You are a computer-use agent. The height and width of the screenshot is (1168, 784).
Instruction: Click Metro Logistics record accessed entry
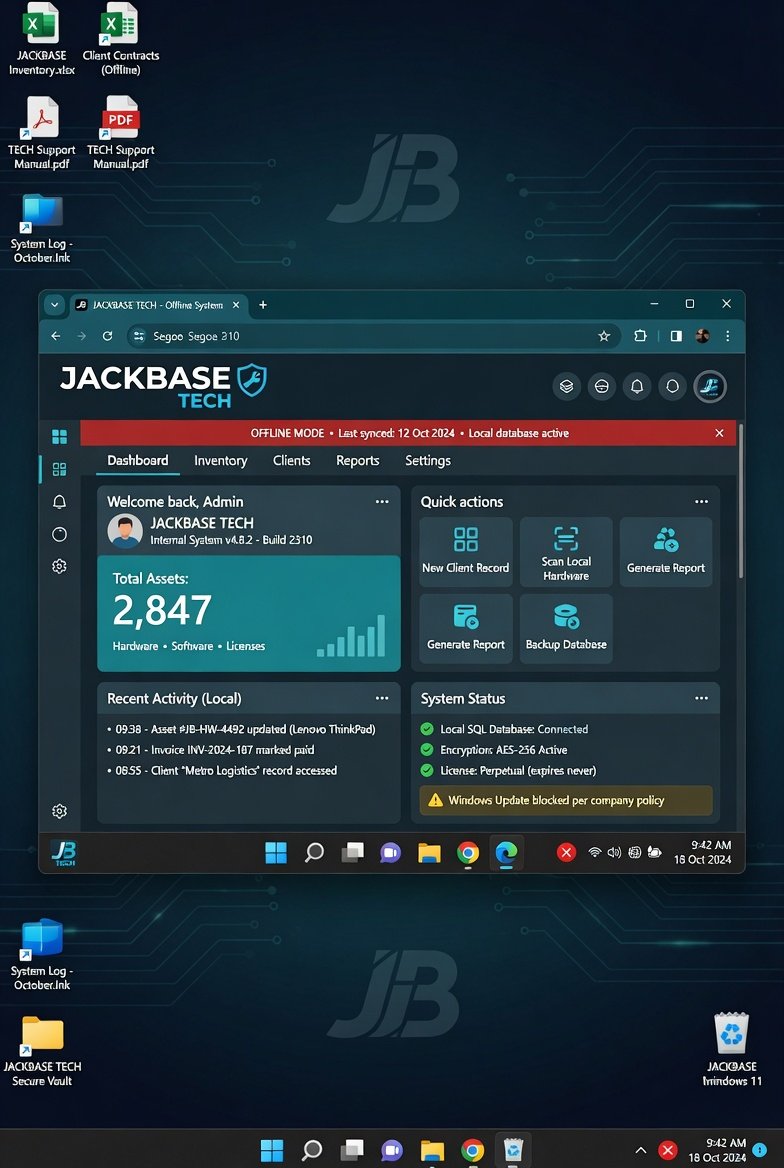click(x=222, y=770)
